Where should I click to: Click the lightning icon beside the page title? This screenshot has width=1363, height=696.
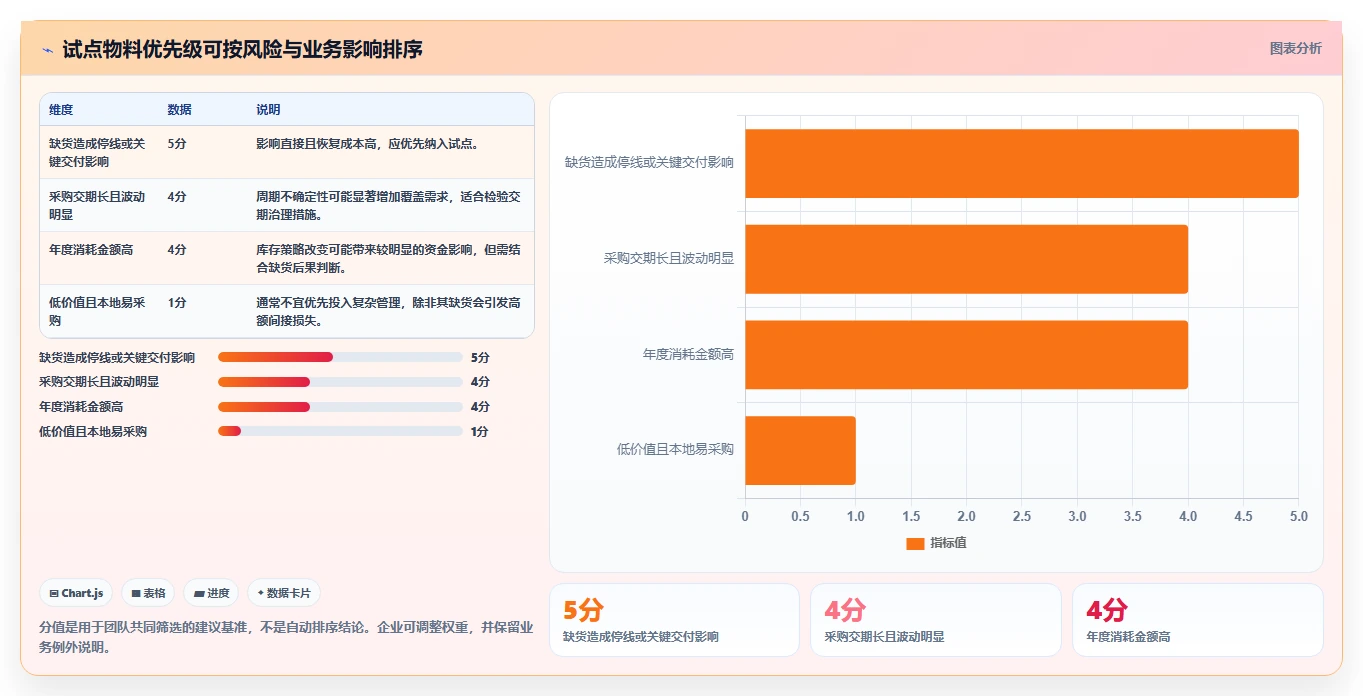point(47,50)
